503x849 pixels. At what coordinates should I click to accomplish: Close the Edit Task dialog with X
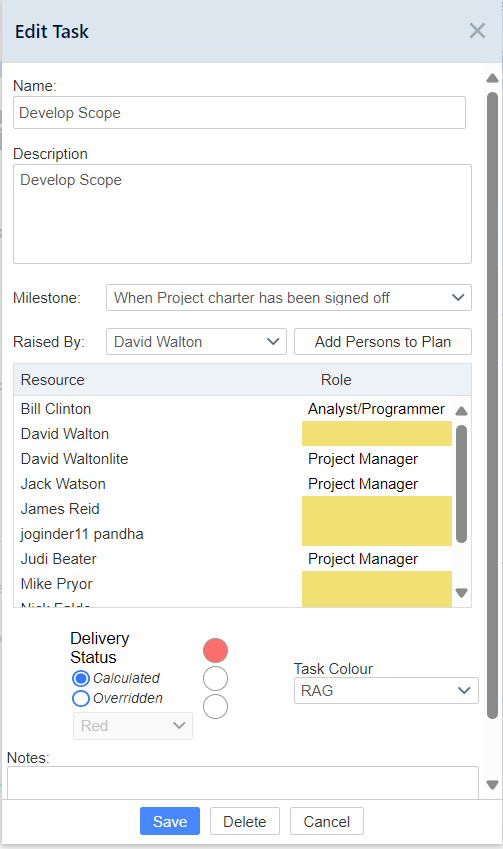pos(477,31)
